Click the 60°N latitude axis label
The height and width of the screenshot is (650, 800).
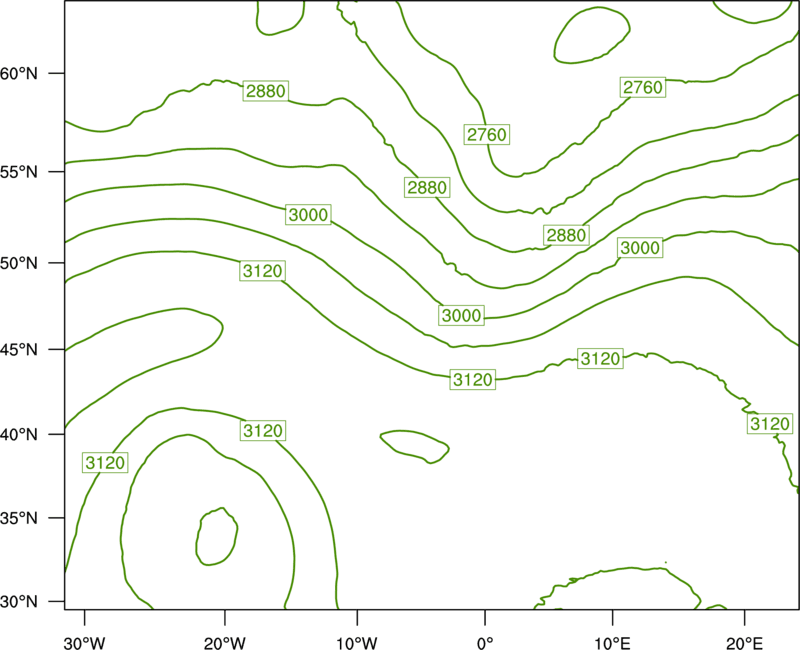tap(19, 73)
